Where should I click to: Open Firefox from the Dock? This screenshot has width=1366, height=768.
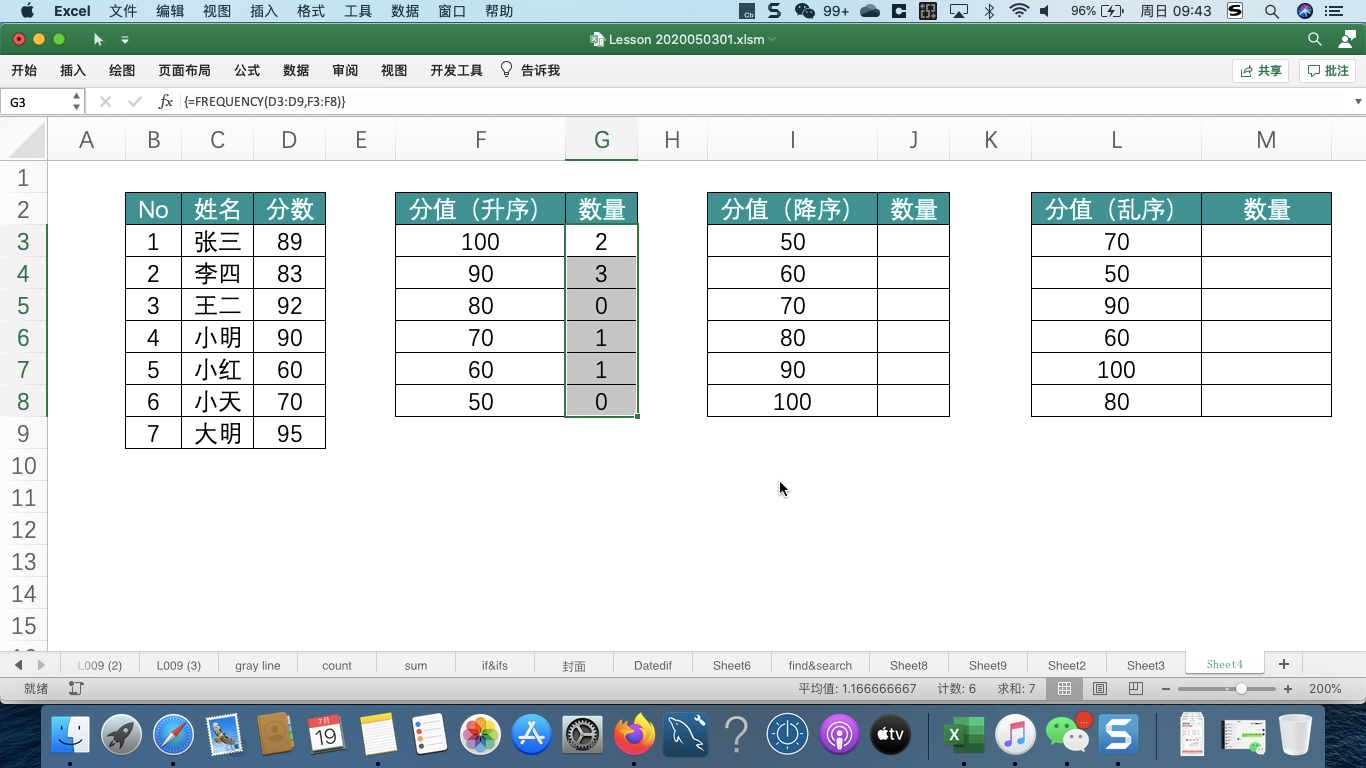coord(634,736)
